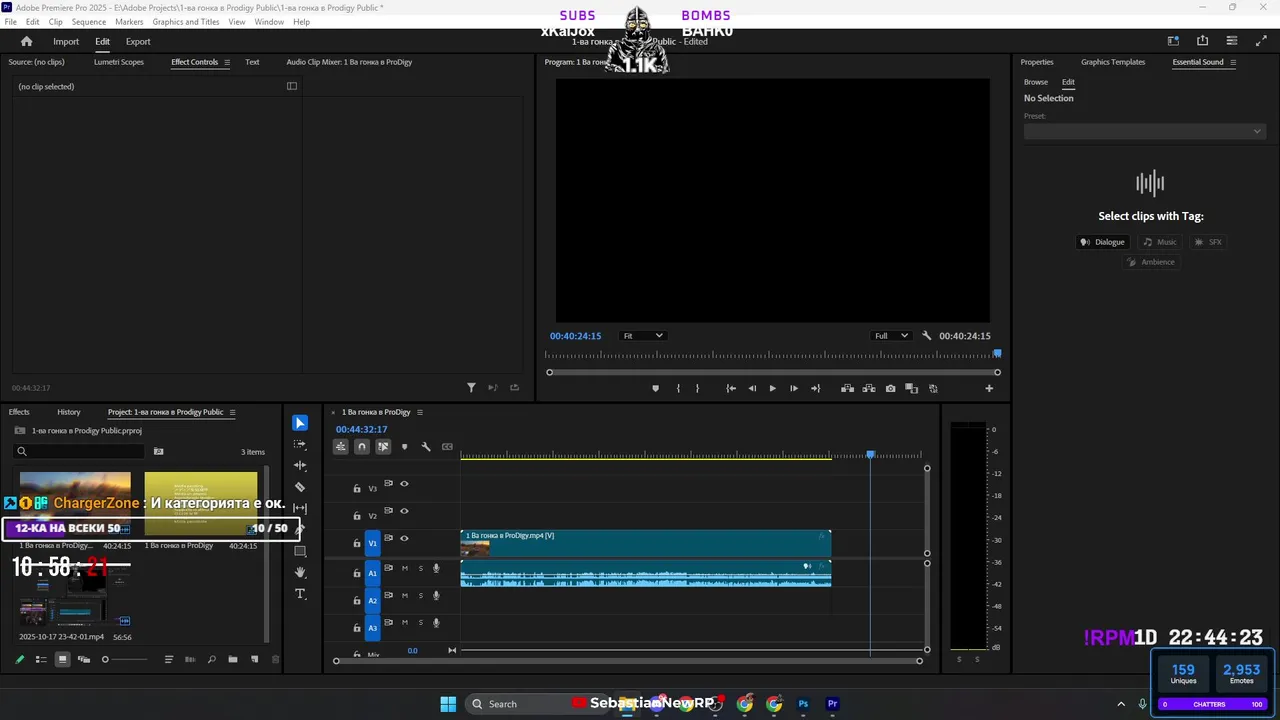The image size is (1280, 720).
Task: Click the Home icon in the header
Action: point(26,41)
